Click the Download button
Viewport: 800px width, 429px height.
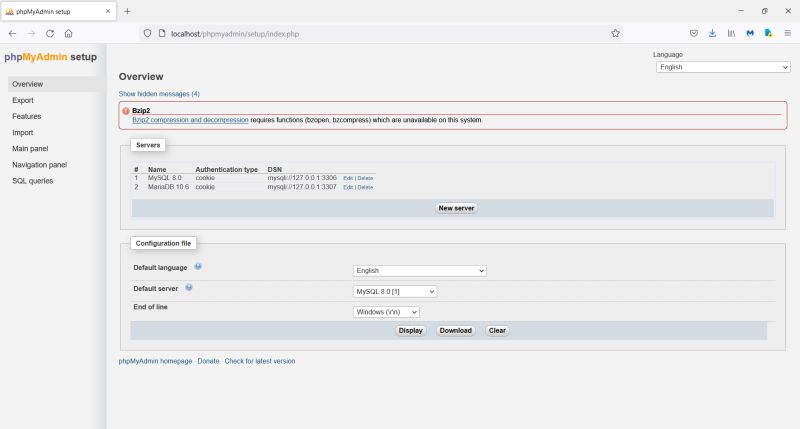(455, 331)
